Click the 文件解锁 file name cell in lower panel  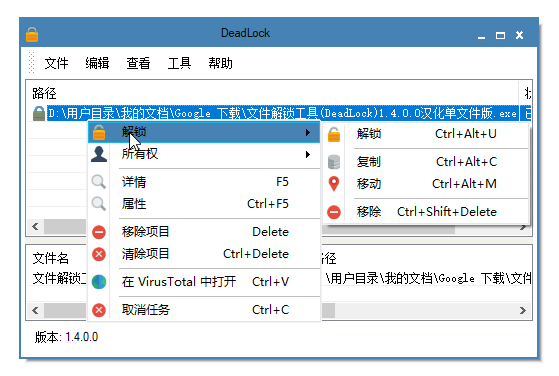click(x=59, y=278)
